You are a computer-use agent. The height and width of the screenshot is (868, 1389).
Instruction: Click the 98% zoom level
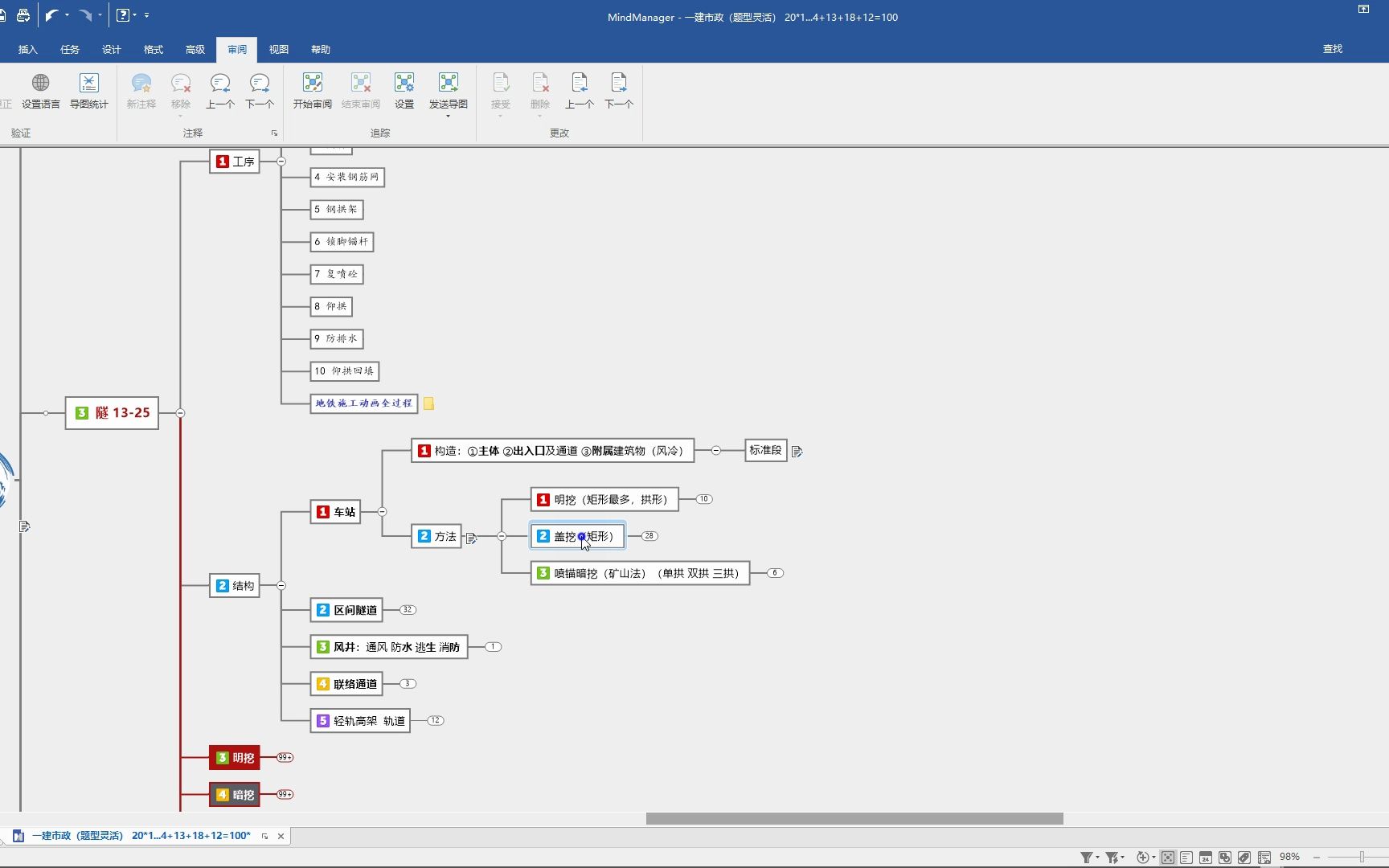1289,858
